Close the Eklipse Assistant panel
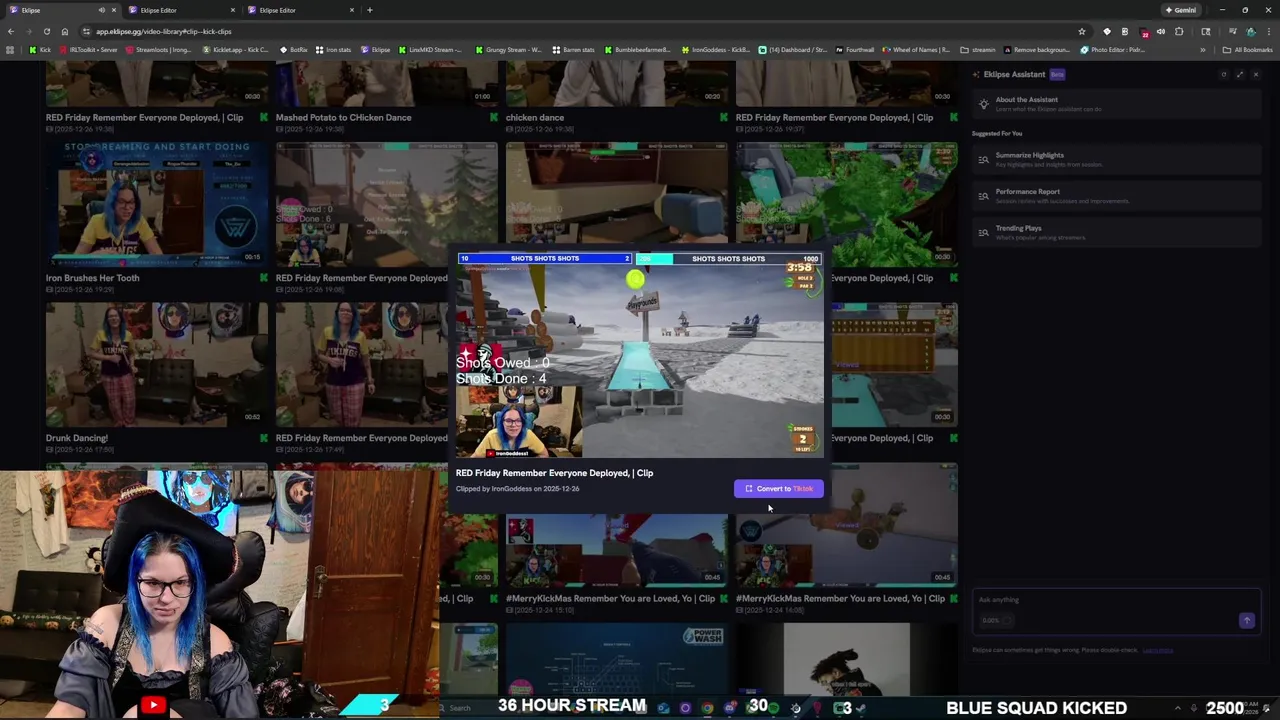This screenshot has height=720, width=1280. [1256, 74]
